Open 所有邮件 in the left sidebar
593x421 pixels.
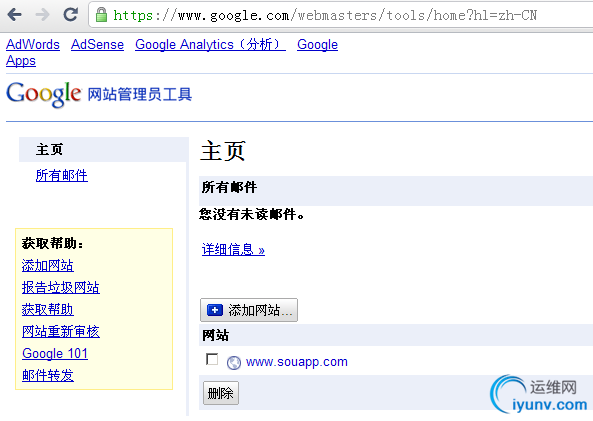click(62, 176)
